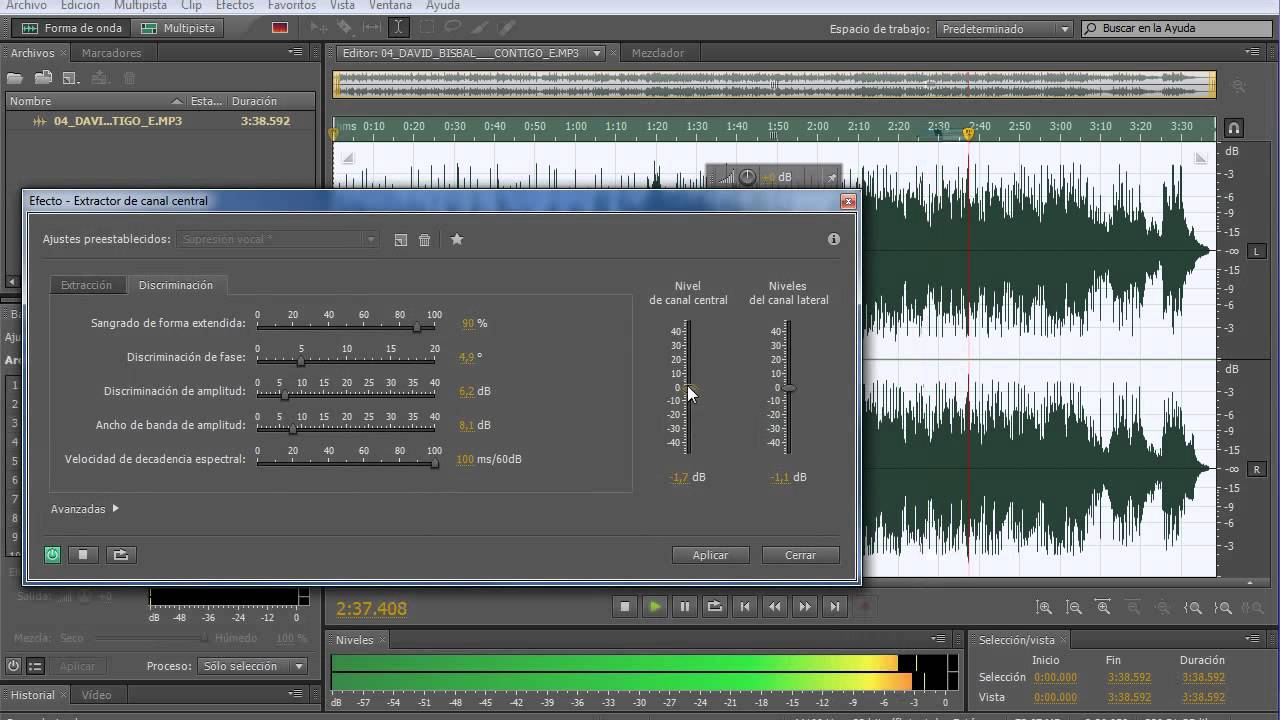
Task: Adjust Sangrado de forma extendida slider
Action: [x=416, y=327]
